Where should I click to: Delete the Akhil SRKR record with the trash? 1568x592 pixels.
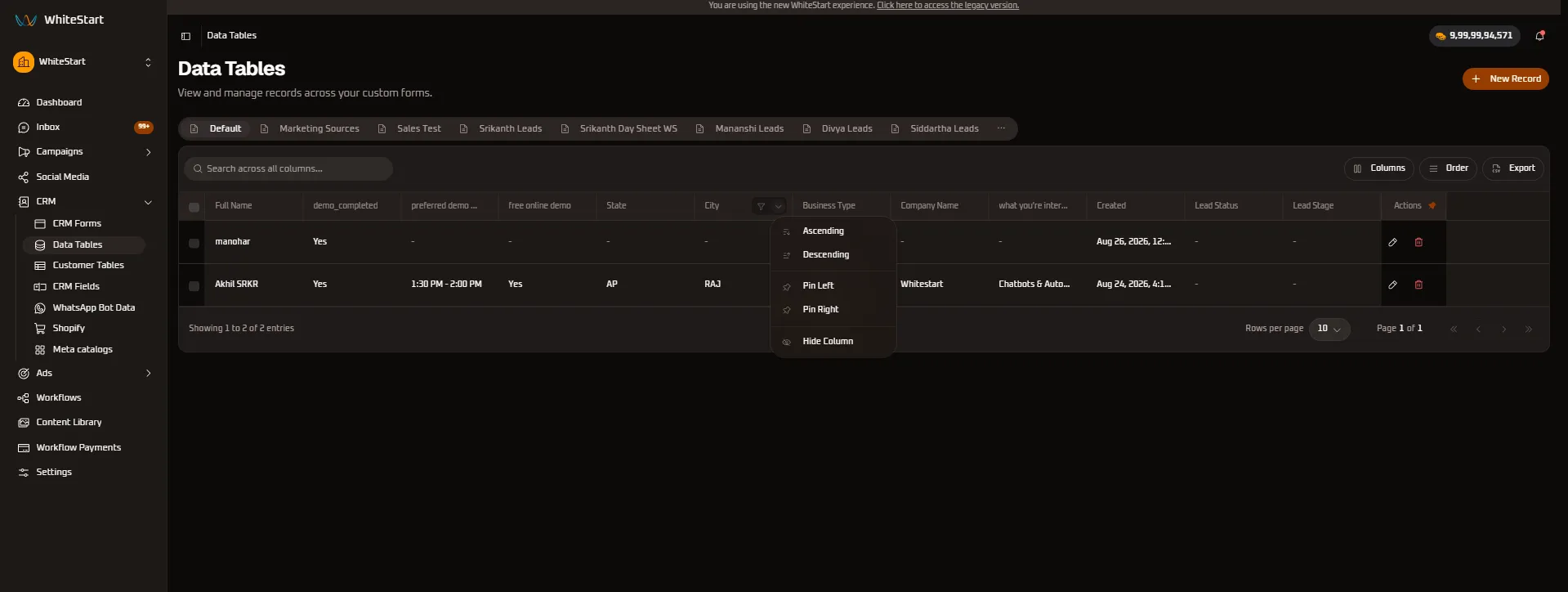[x=1418, y=285]
